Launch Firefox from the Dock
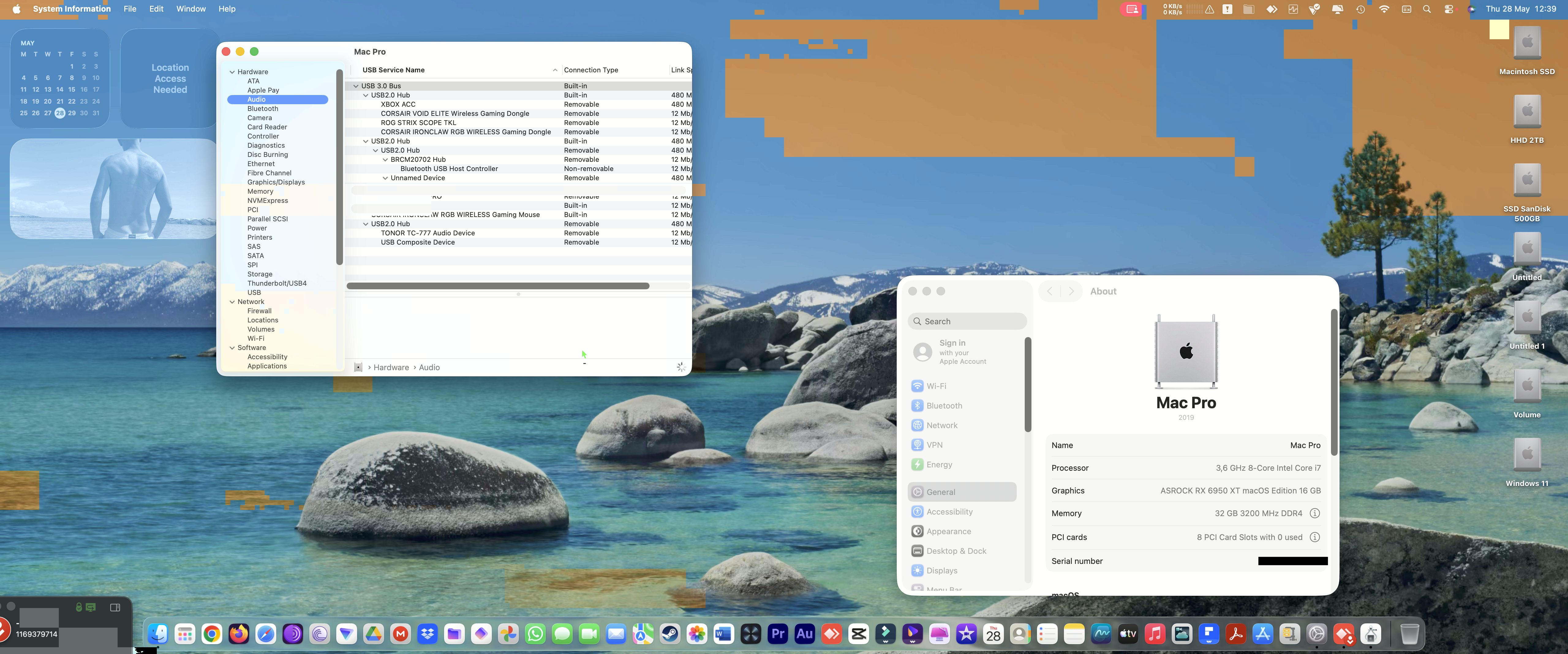 (x=239, y=634)
